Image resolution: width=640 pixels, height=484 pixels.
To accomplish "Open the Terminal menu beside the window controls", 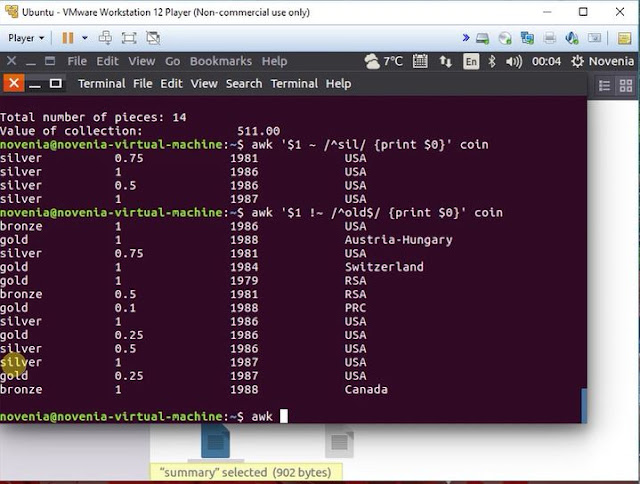I will pos(102,84).
